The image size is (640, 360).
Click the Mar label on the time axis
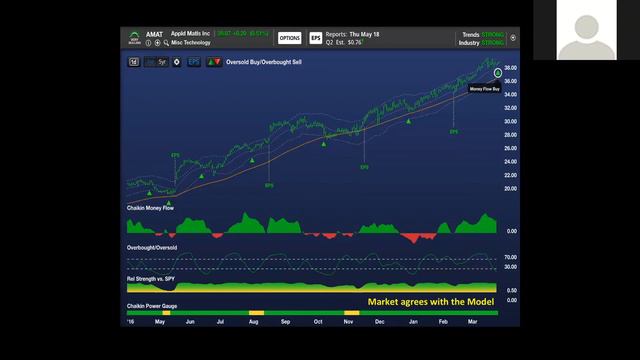473,322
